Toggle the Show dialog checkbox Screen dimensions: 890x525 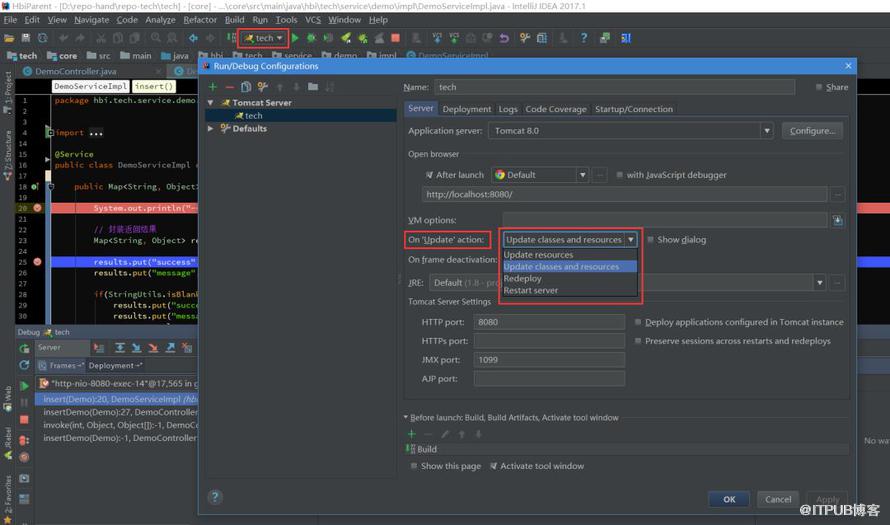[x=650, y=240]
